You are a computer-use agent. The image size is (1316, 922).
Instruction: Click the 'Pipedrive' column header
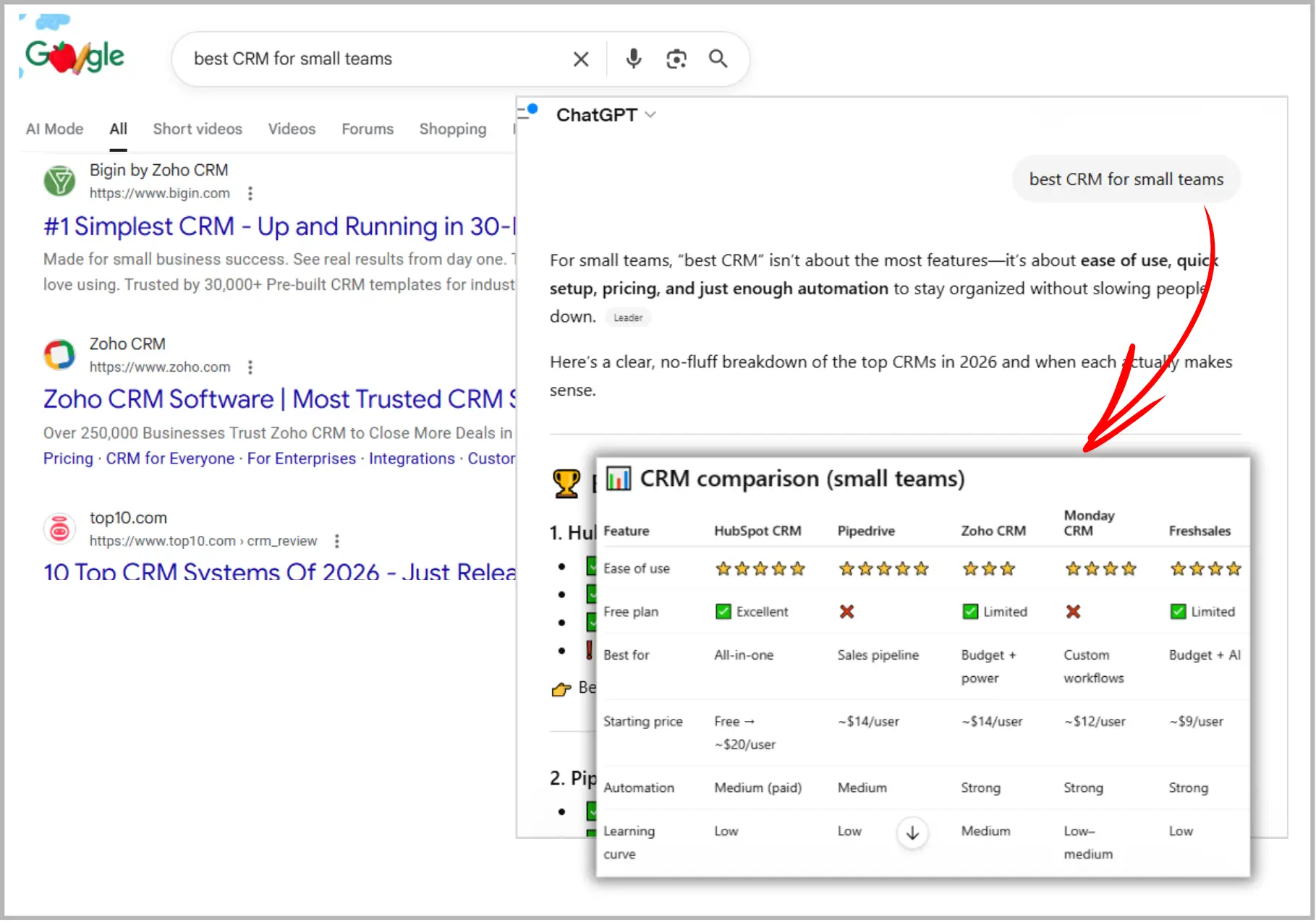866,531
